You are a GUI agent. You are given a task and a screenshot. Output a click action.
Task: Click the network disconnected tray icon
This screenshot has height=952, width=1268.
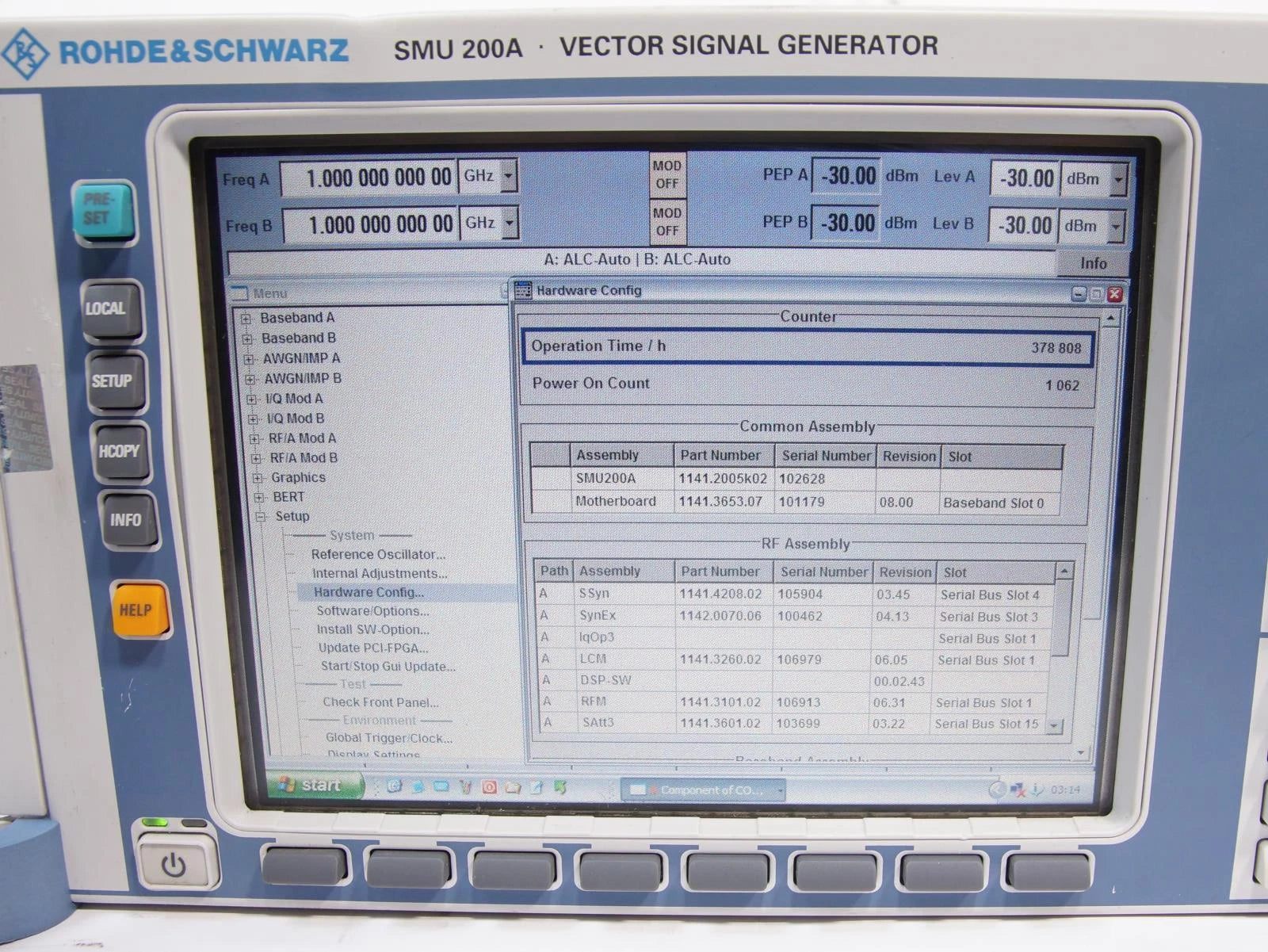click(1018, 790)
